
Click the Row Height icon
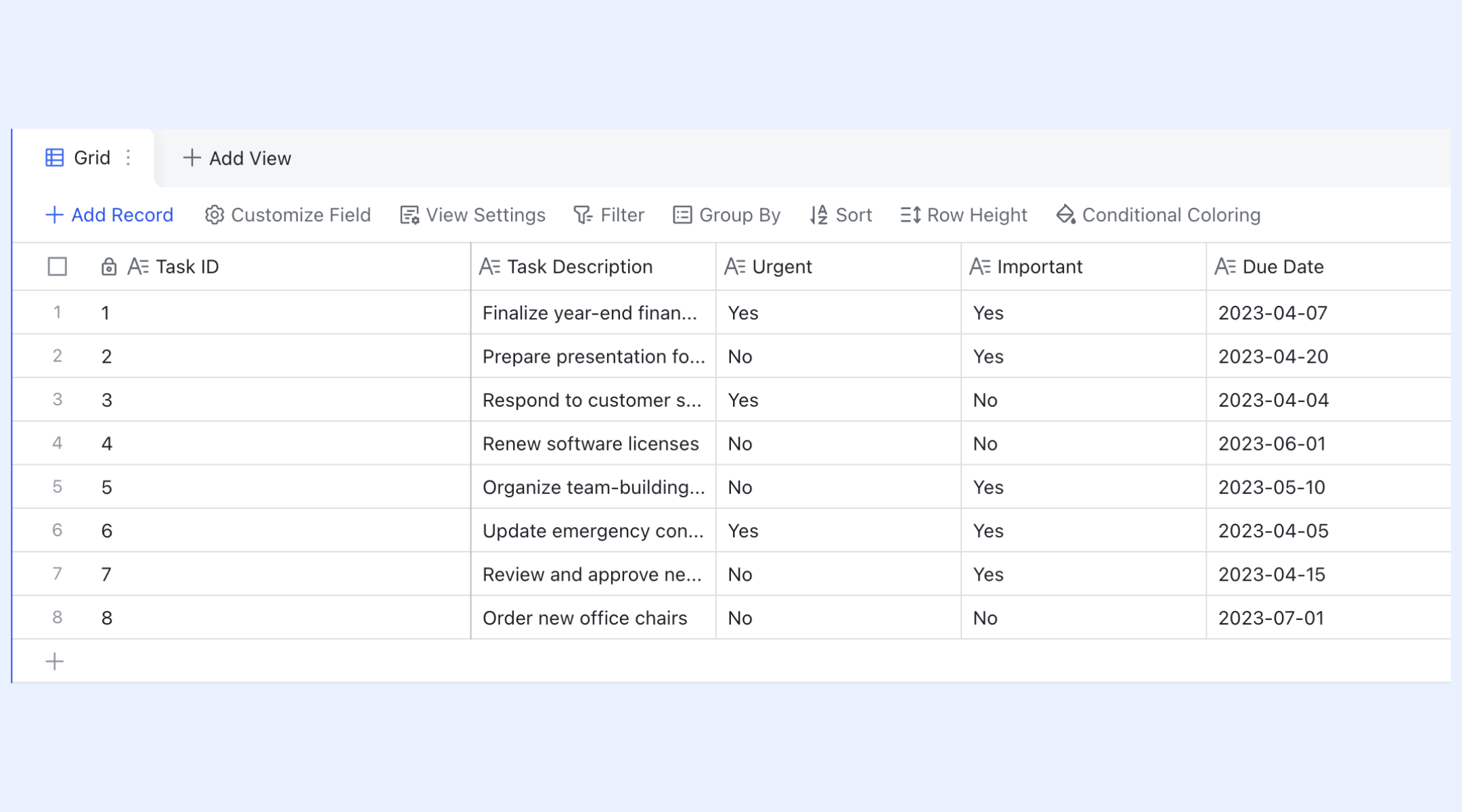910,215
